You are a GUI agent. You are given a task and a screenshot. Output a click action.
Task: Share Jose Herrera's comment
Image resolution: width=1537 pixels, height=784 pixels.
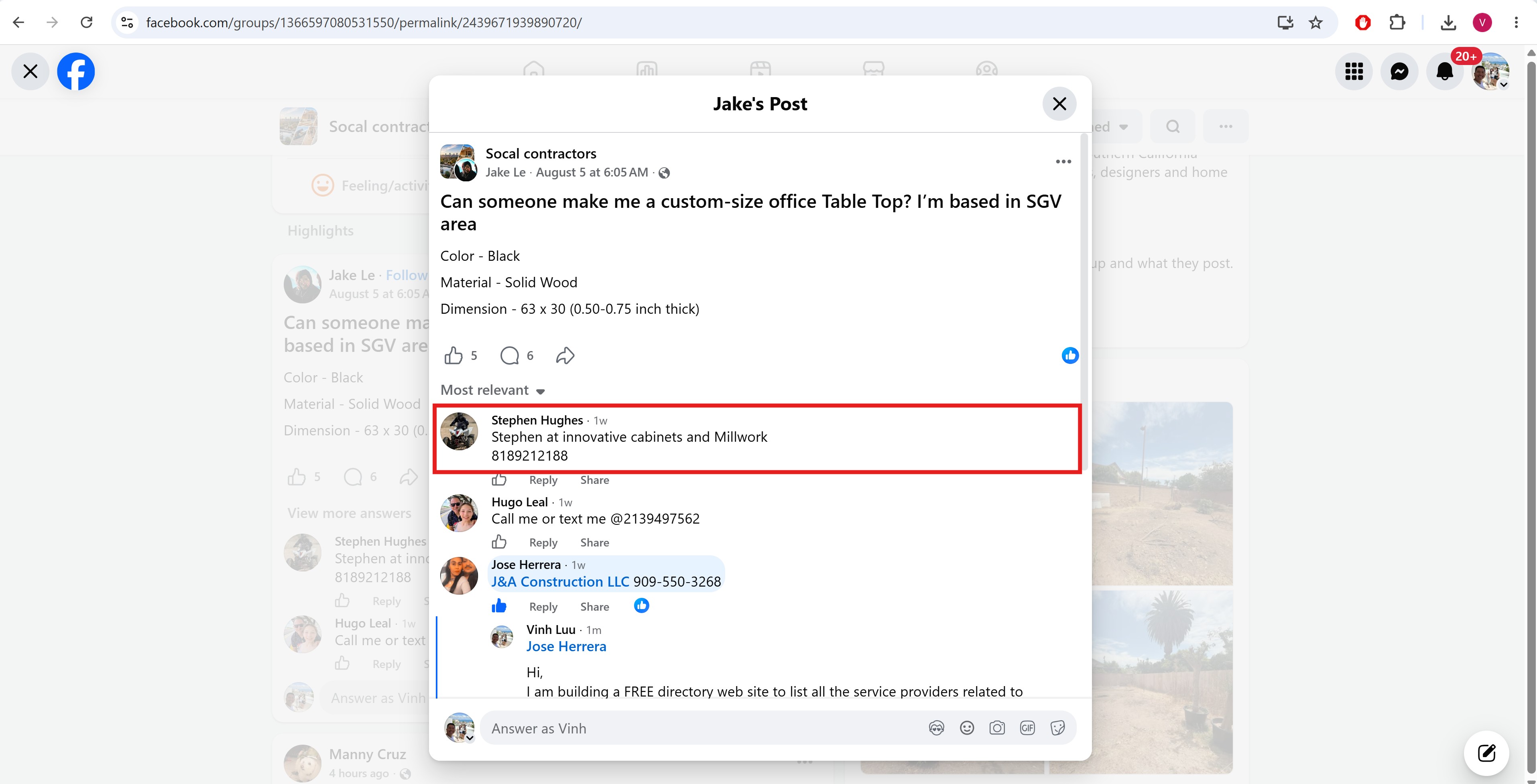click(x=594, y=607)
